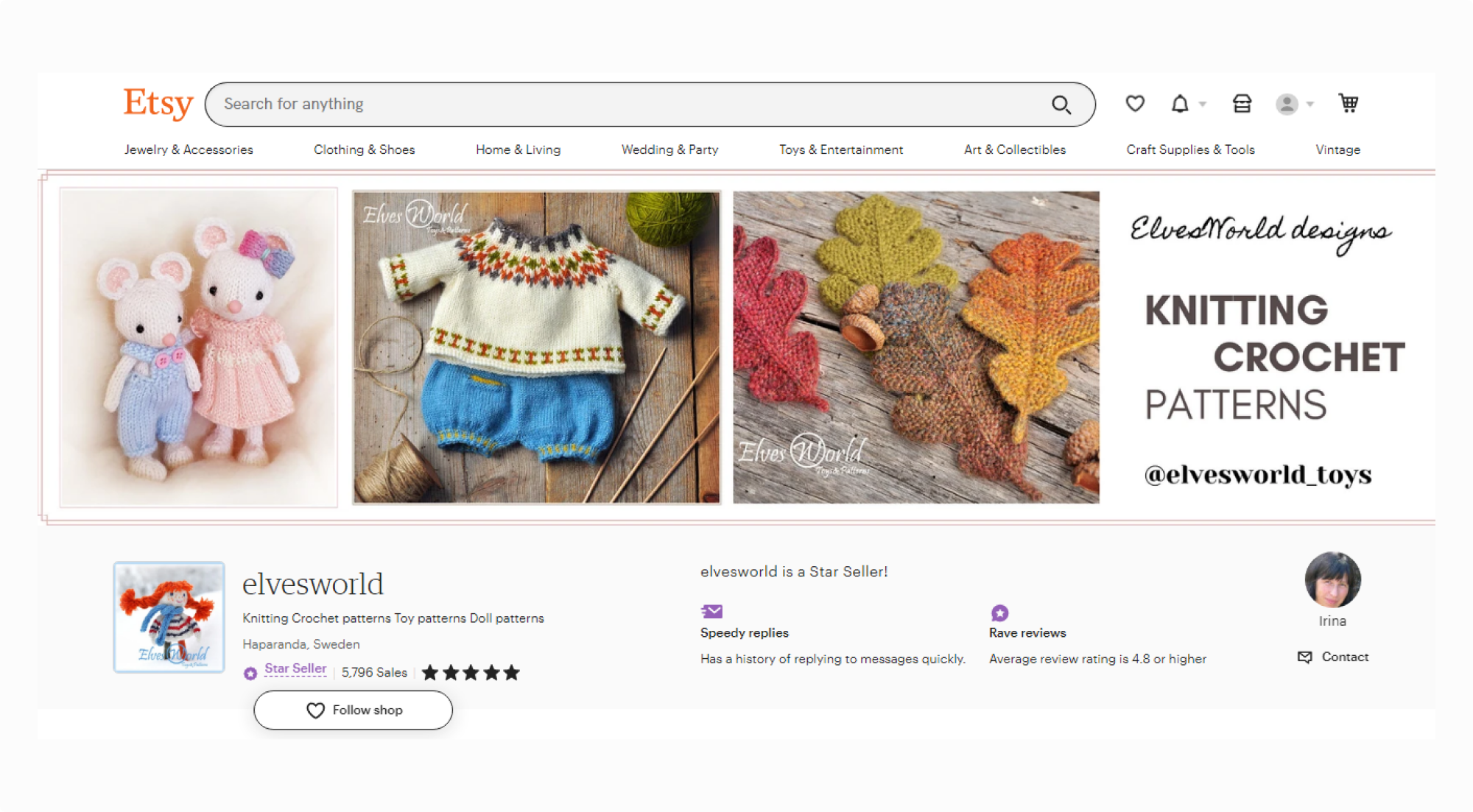Viewport: 1473px width, 812px height.
Task: Click the Speedy replies heading
Action: pos(745,632)
